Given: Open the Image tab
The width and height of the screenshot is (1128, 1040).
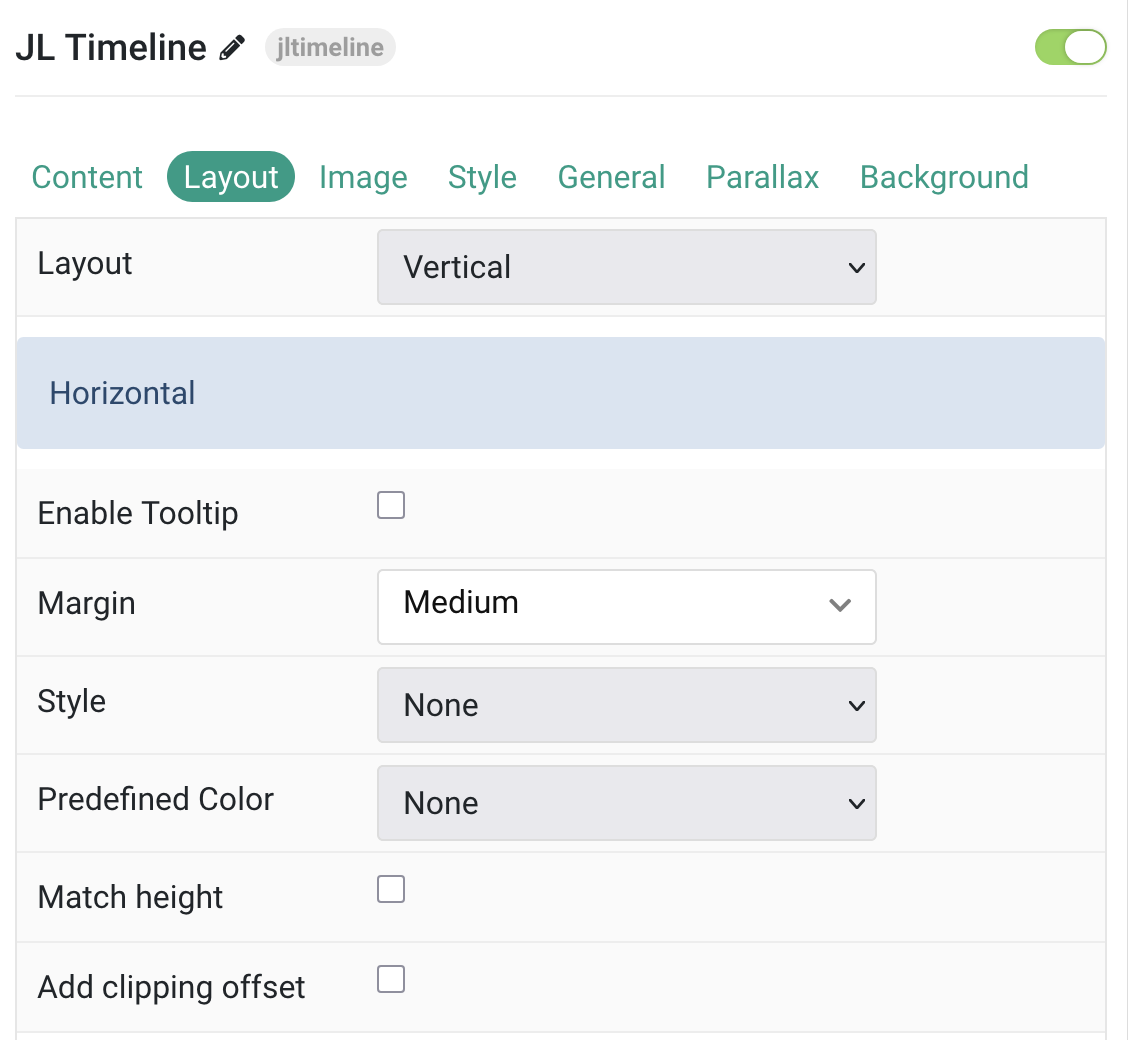Looking at the screenshot, I should (363, 177).
